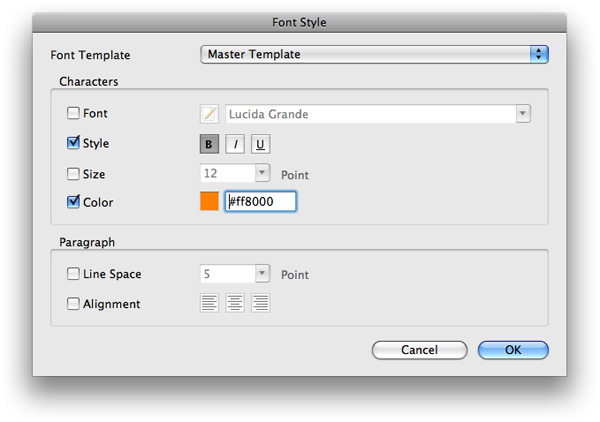
Task: Toggle the Italic style button
Action: click(235, 144)
